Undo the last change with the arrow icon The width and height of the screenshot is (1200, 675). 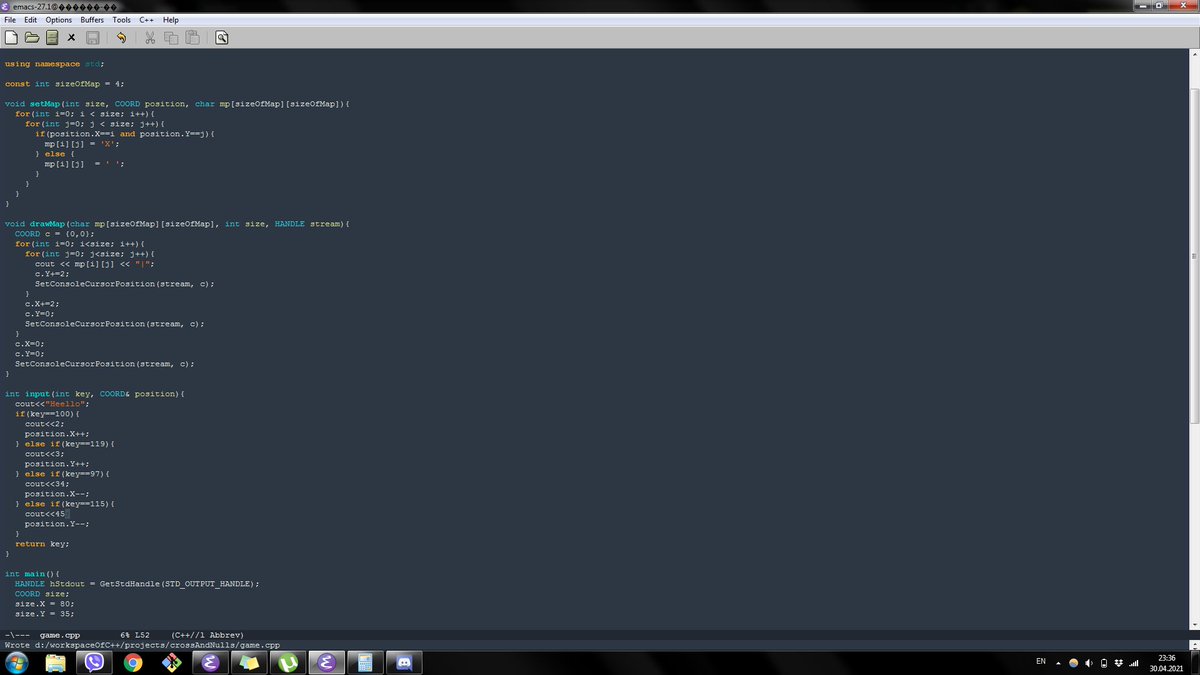click(121, 38)
